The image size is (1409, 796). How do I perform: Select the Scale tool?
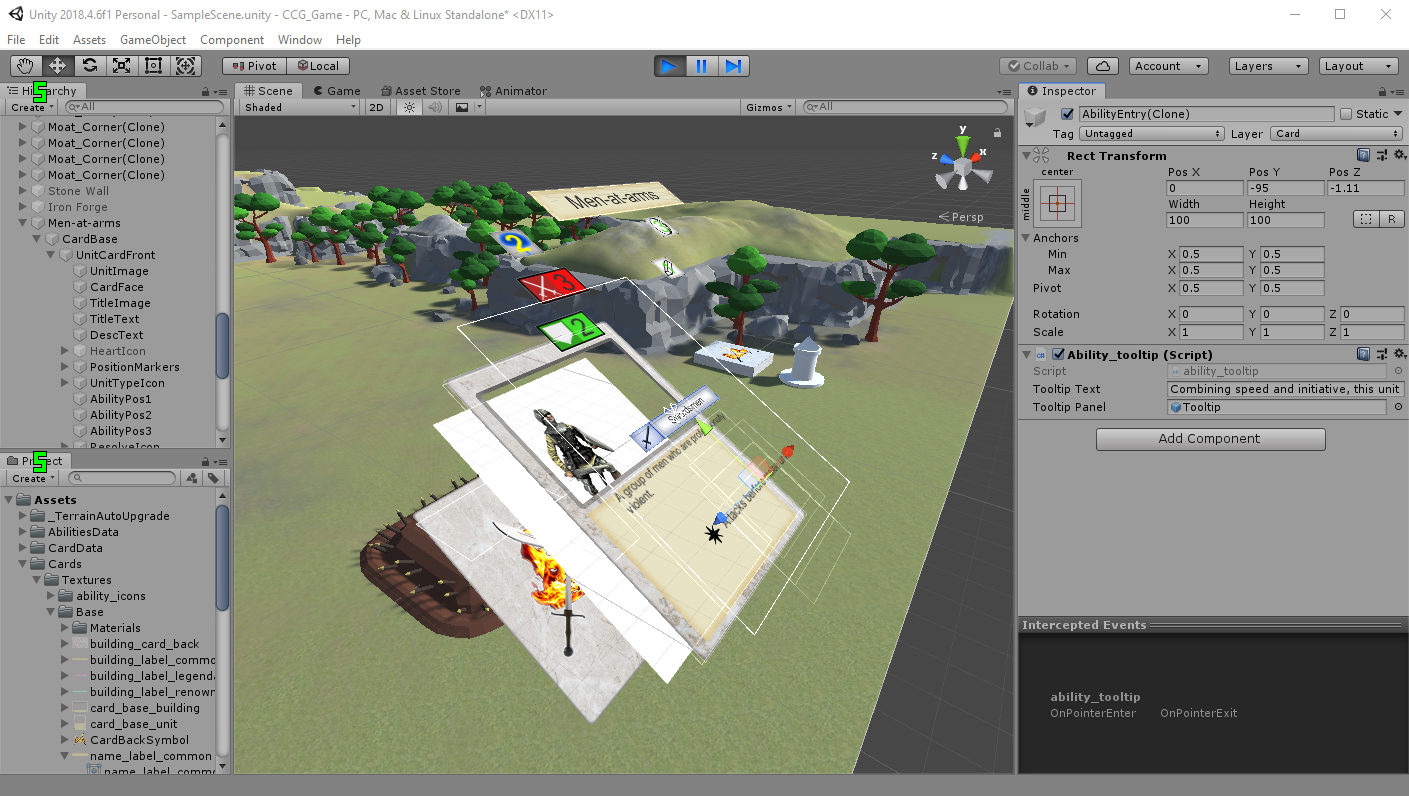[x=121, y=66]
